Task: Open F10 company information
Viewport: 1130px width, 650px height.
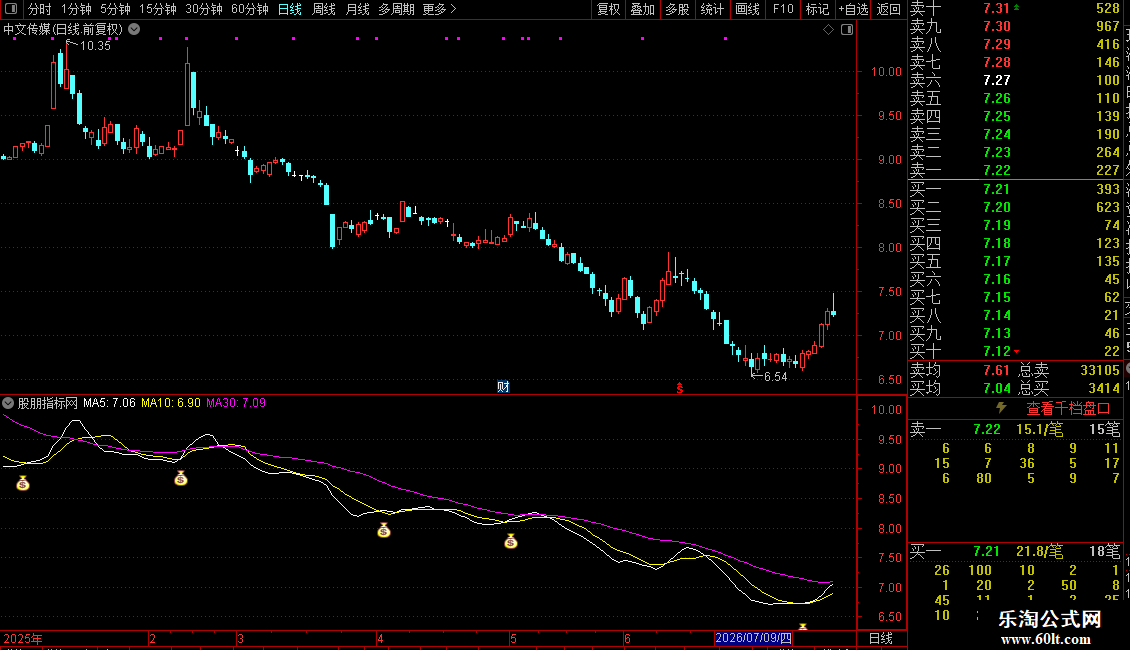Action: [x=783, y=9]
